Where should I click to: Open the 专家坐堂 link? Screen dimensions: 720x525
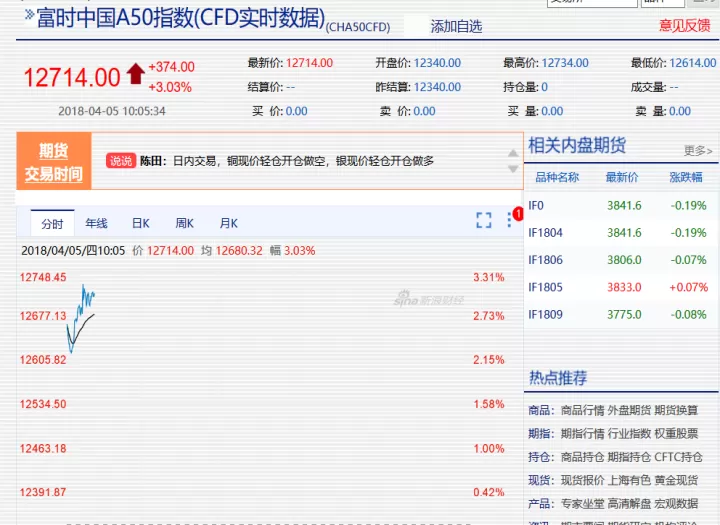pos(582,504)
